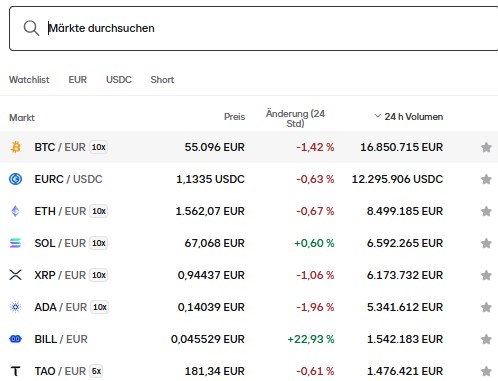Switch to the USDC markets tab

pyautogui.click(x=119, y=80)
